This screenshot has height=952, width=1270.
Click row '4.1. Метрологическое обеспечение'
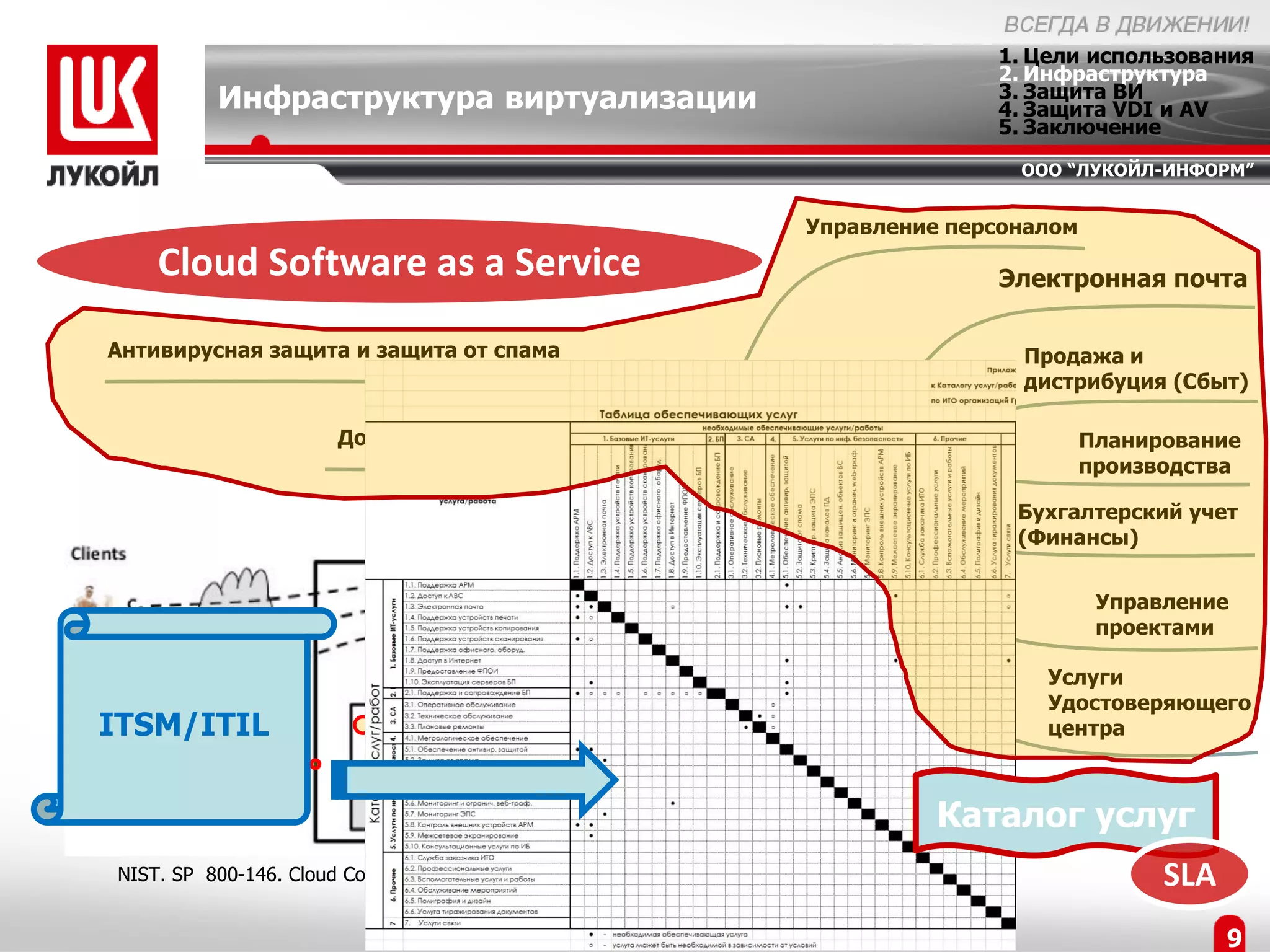[487, 738]
